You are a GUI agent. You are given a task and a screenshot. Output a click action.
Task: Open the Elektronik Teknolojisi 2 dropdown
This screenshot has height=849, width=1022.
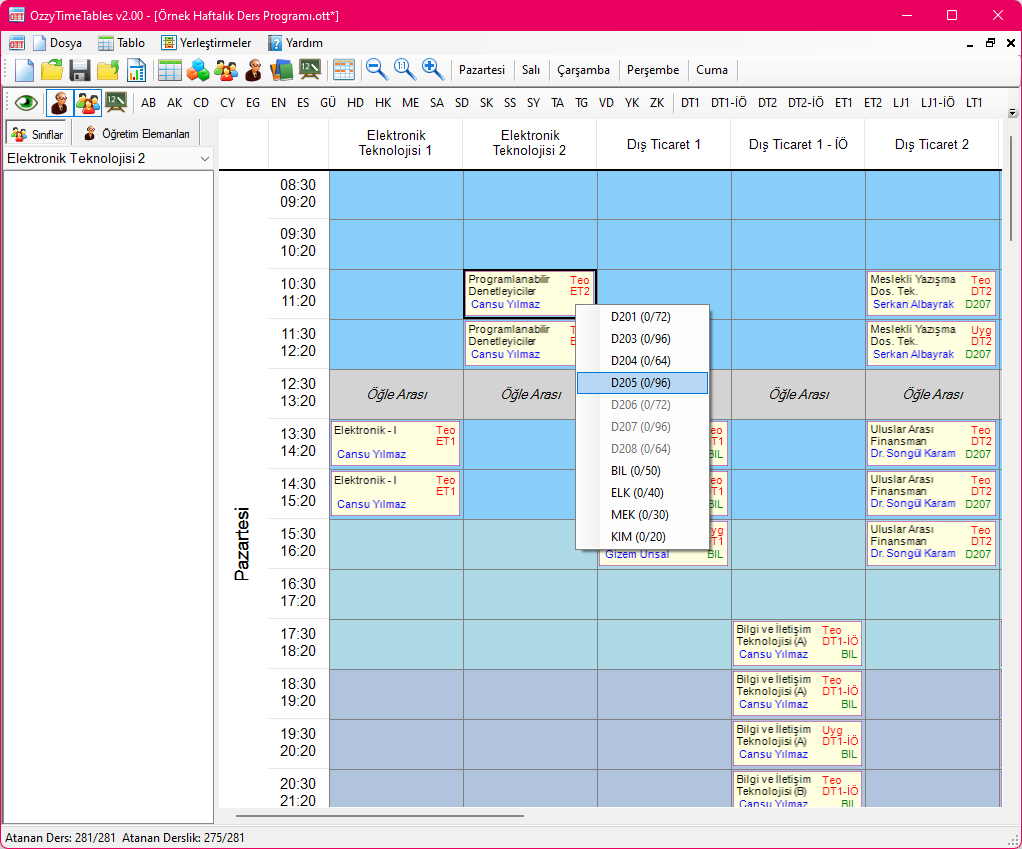click(x=108, y=158)
